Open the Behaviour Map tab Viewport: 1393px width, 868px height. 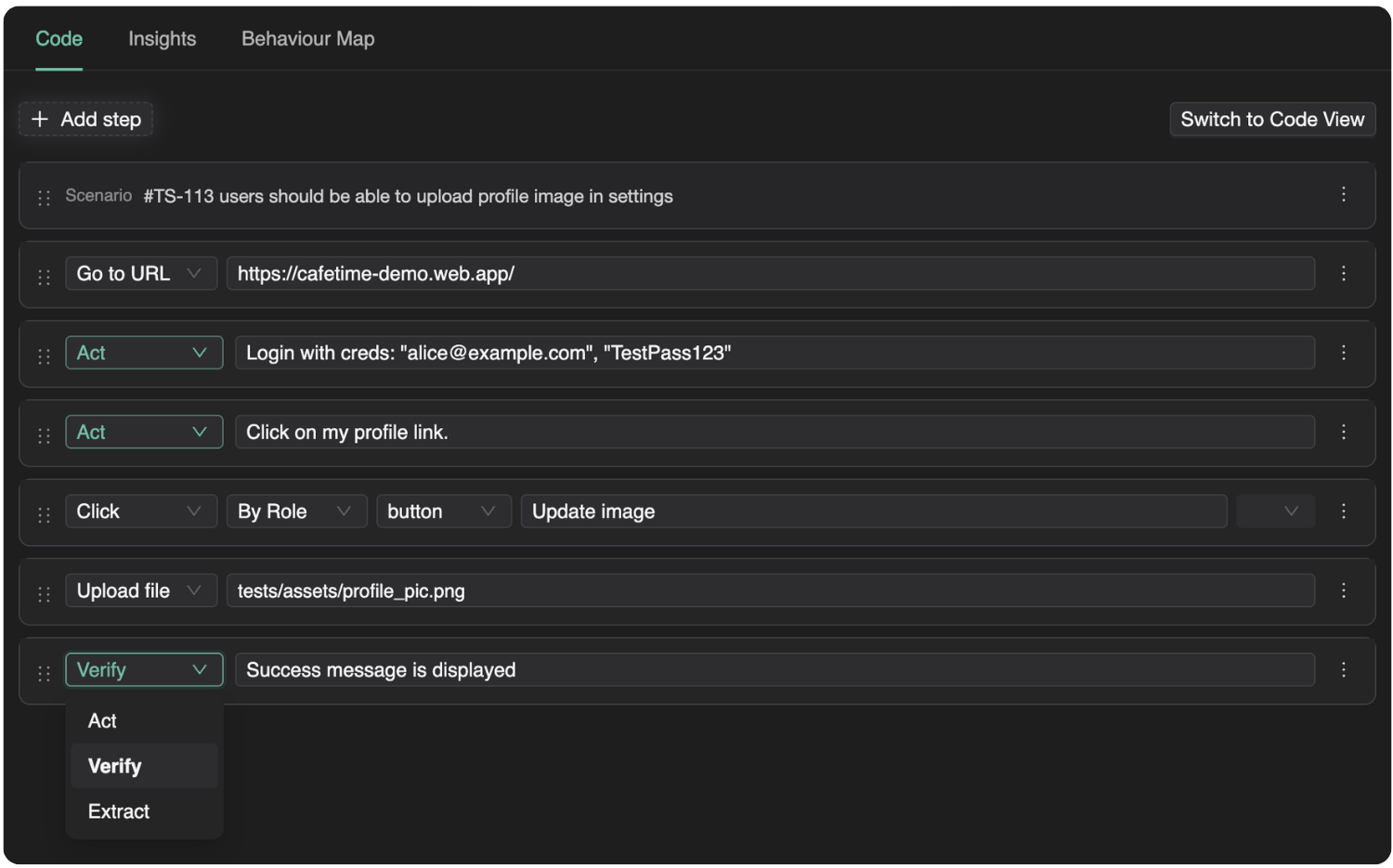click(307, 38)
